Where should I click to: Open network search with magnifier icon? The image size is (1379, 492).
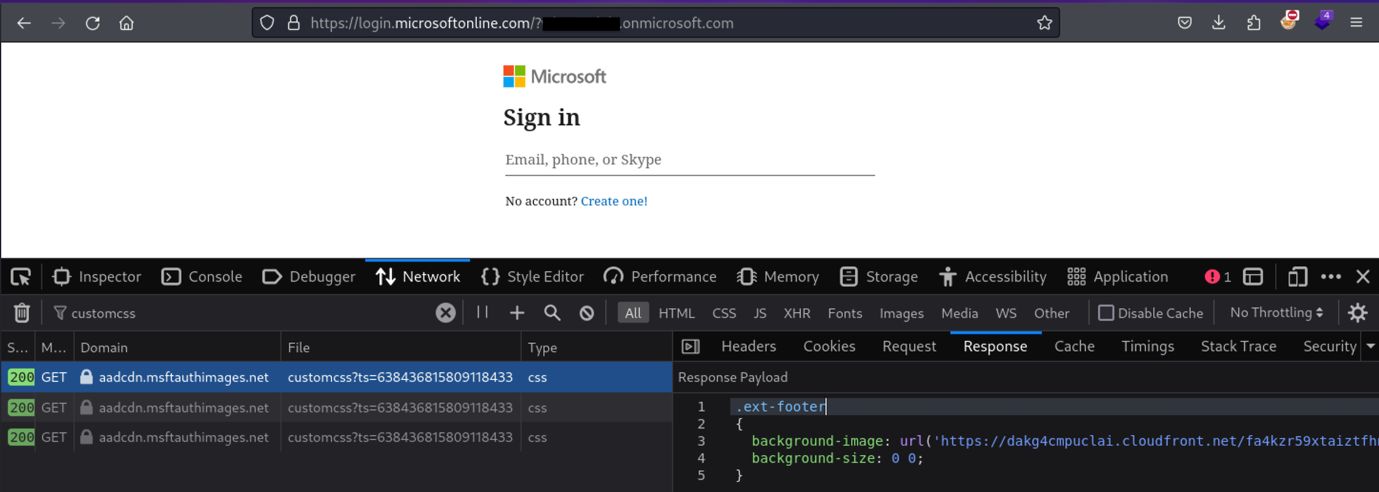552,313
